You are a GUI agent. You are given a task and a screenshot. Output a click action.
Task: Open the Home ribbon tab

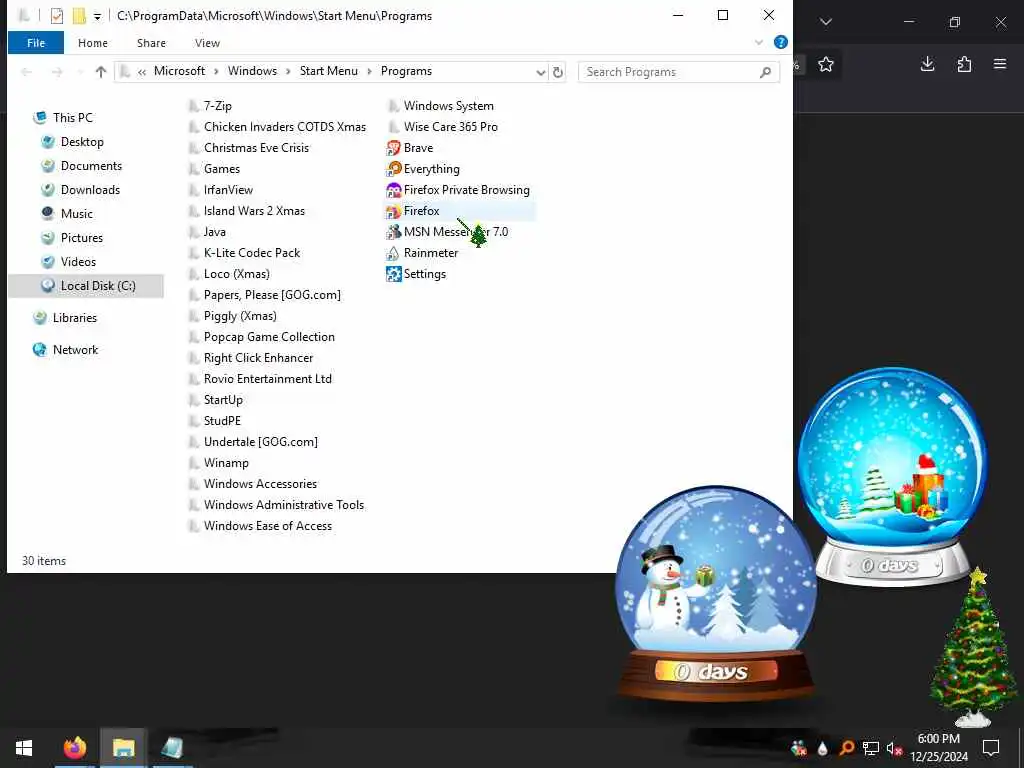click(x=93, y=43)
